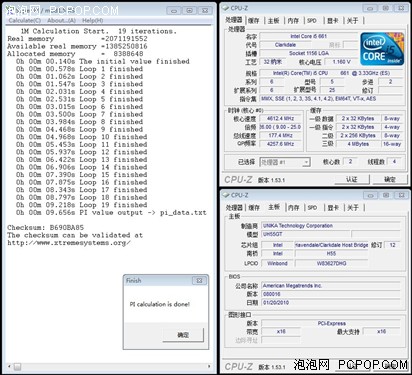Viewport: 412px width, 375px height.
Task: Click 确定 in PI calculation done dialog
Action: 183,335
